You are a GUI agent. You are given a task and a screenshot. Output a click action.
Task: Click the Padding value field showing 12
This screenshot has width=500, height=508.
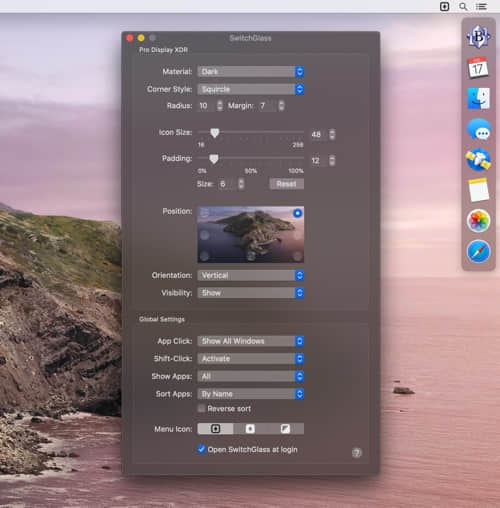[319, 160]
